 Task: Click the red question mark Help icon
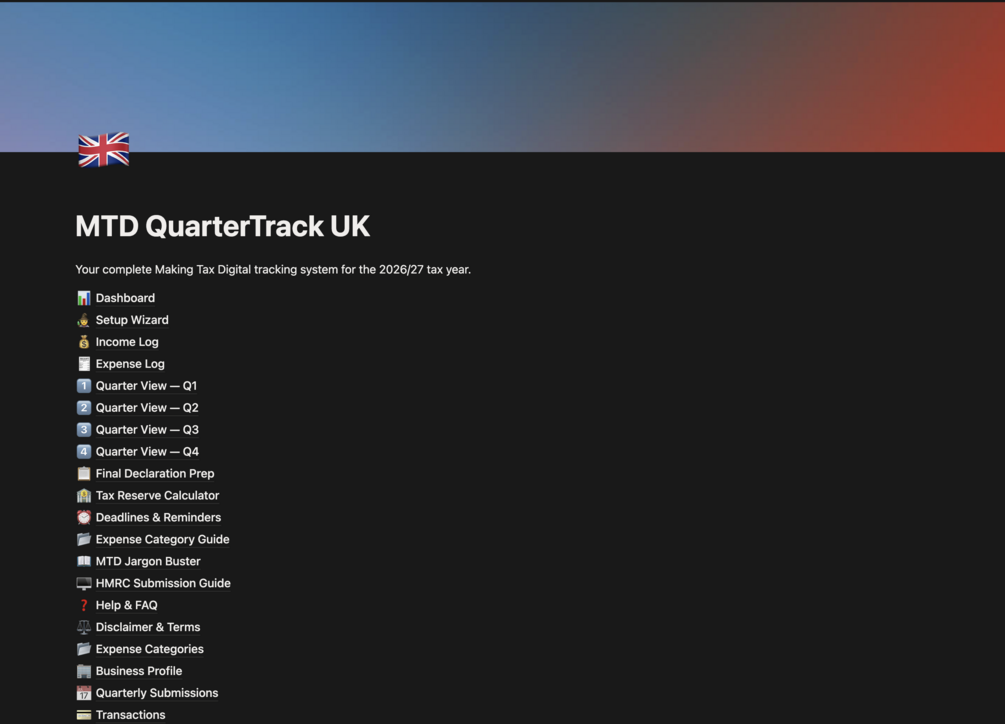coord(84,606)
